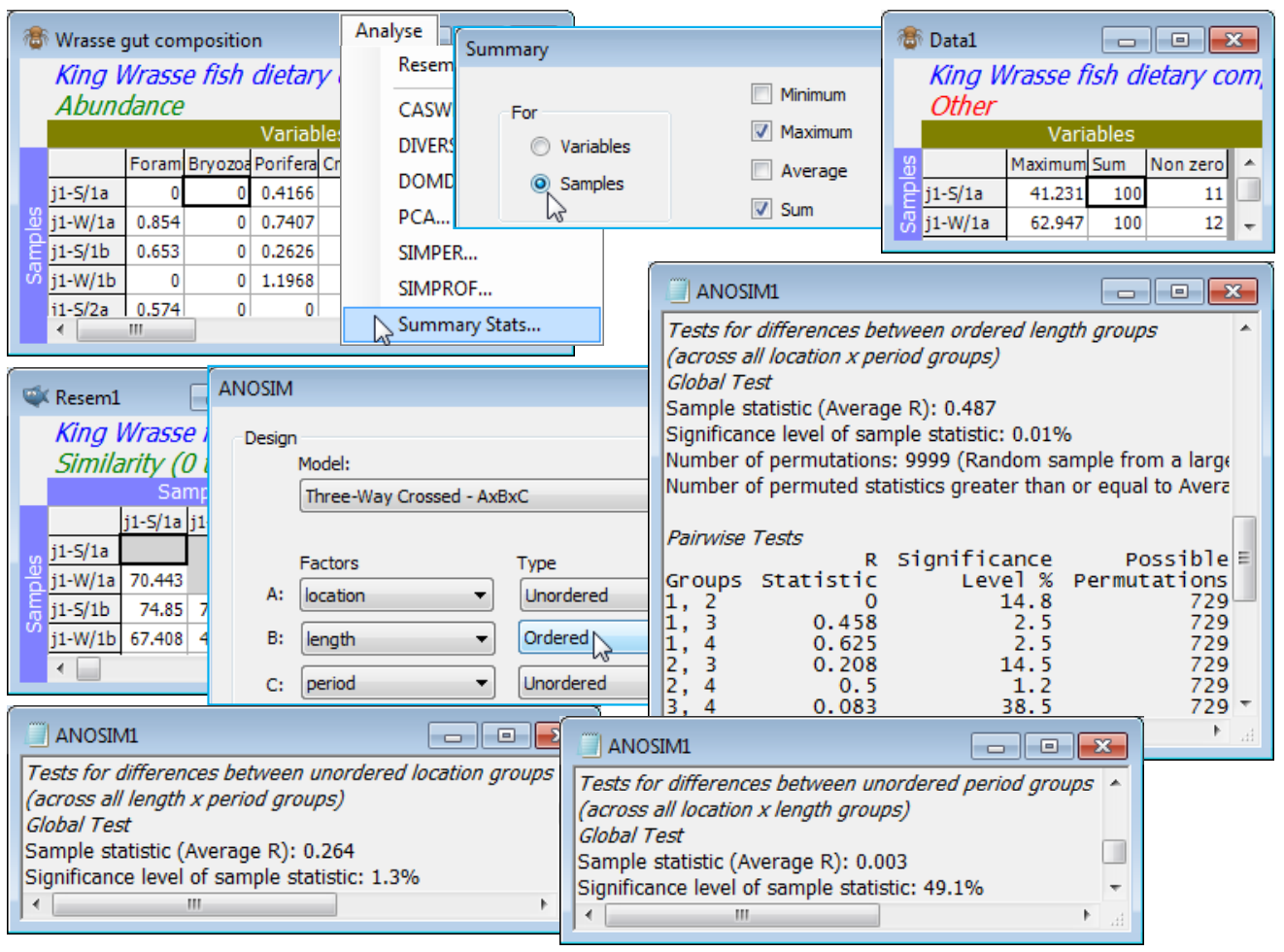Open Type dropdown for factor A Unordered
This screenshot has width=1284, height=952.
[x=584, y=595]
